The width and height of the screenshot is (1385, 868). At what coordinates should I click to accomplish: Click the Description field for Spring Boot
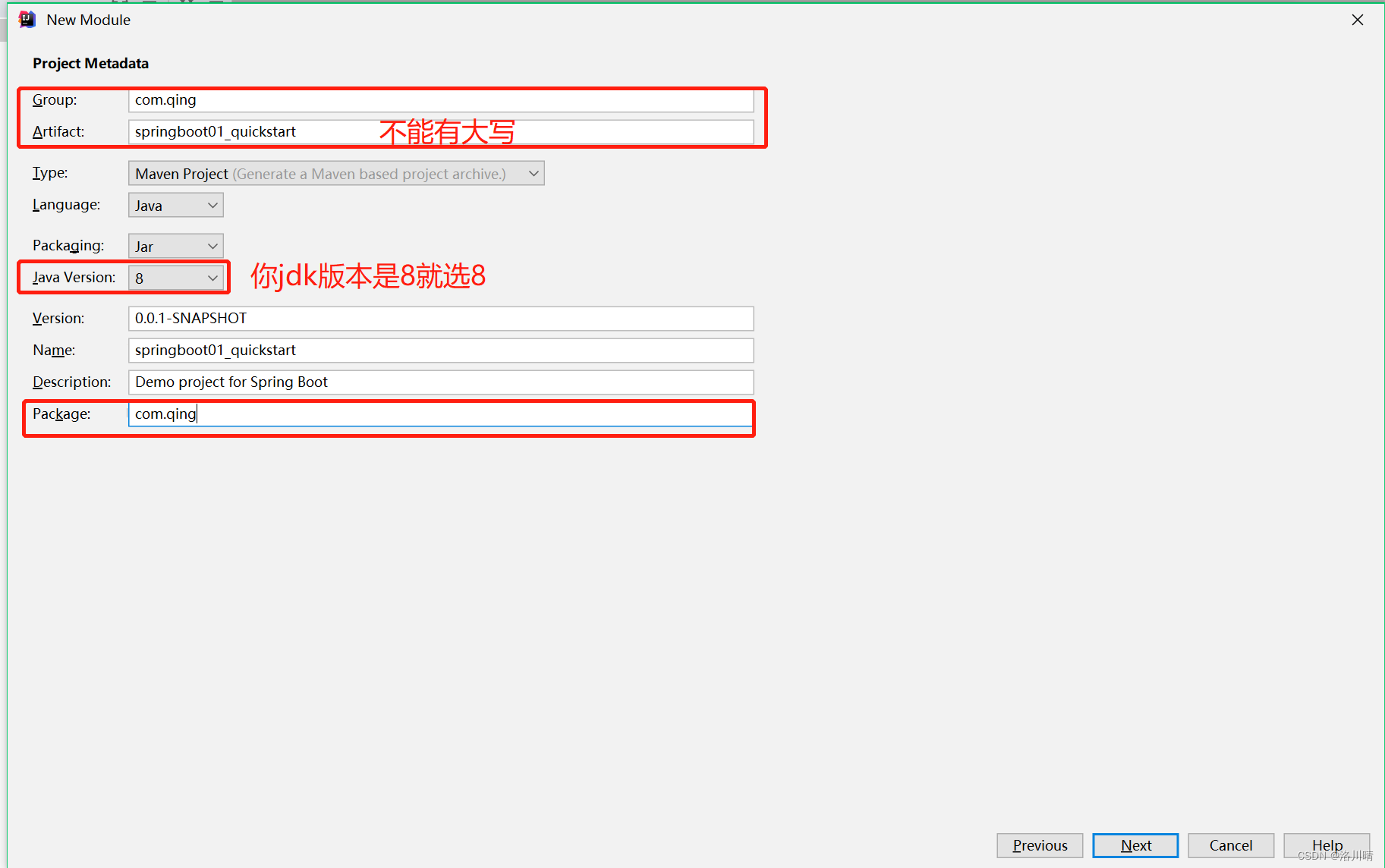441,382
